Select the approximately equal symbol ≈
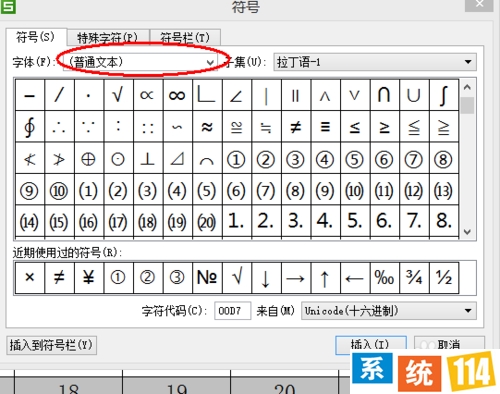This screenshot has height=394, width=500. click(207, 127)
